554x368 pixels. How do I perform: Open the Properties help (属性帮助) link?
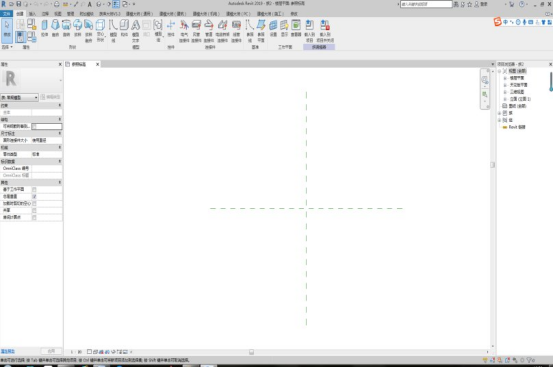click(x=8, y=351)
